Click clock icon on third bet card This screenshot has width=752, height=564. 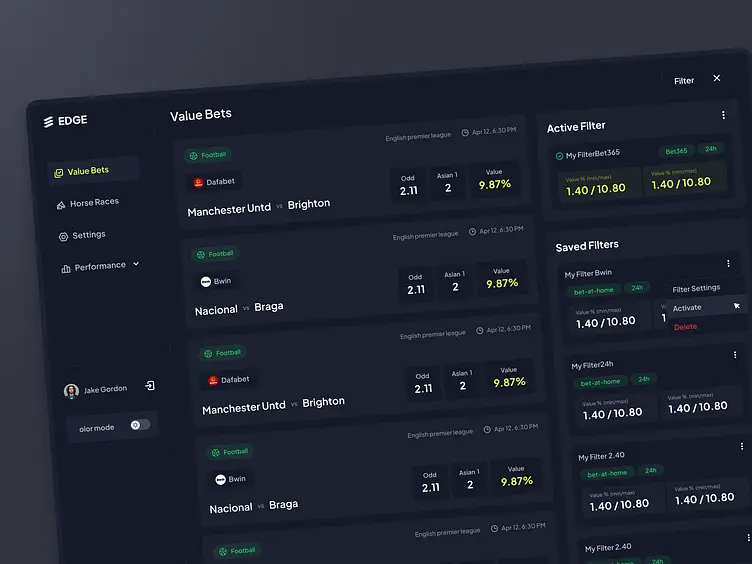tap(479, 330)
